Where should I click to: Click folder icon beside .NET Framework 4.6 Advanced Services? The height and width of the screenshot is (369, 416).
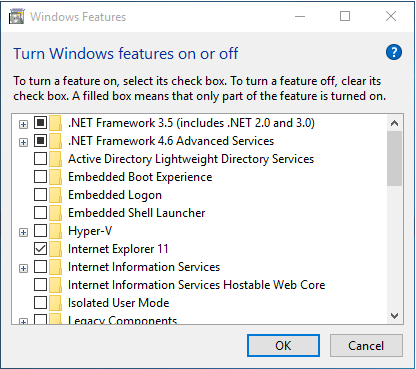(55, 141)
